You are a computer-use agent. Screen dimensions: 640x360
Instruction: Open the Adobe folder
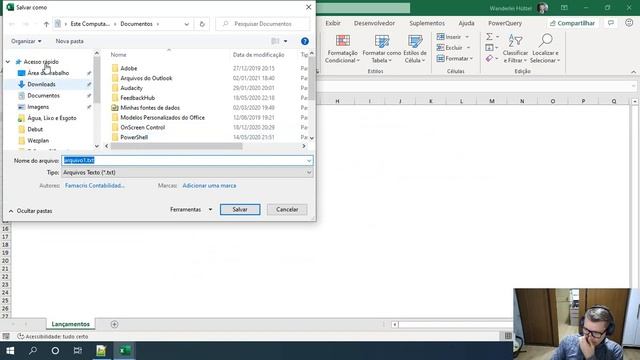[129, 68]
